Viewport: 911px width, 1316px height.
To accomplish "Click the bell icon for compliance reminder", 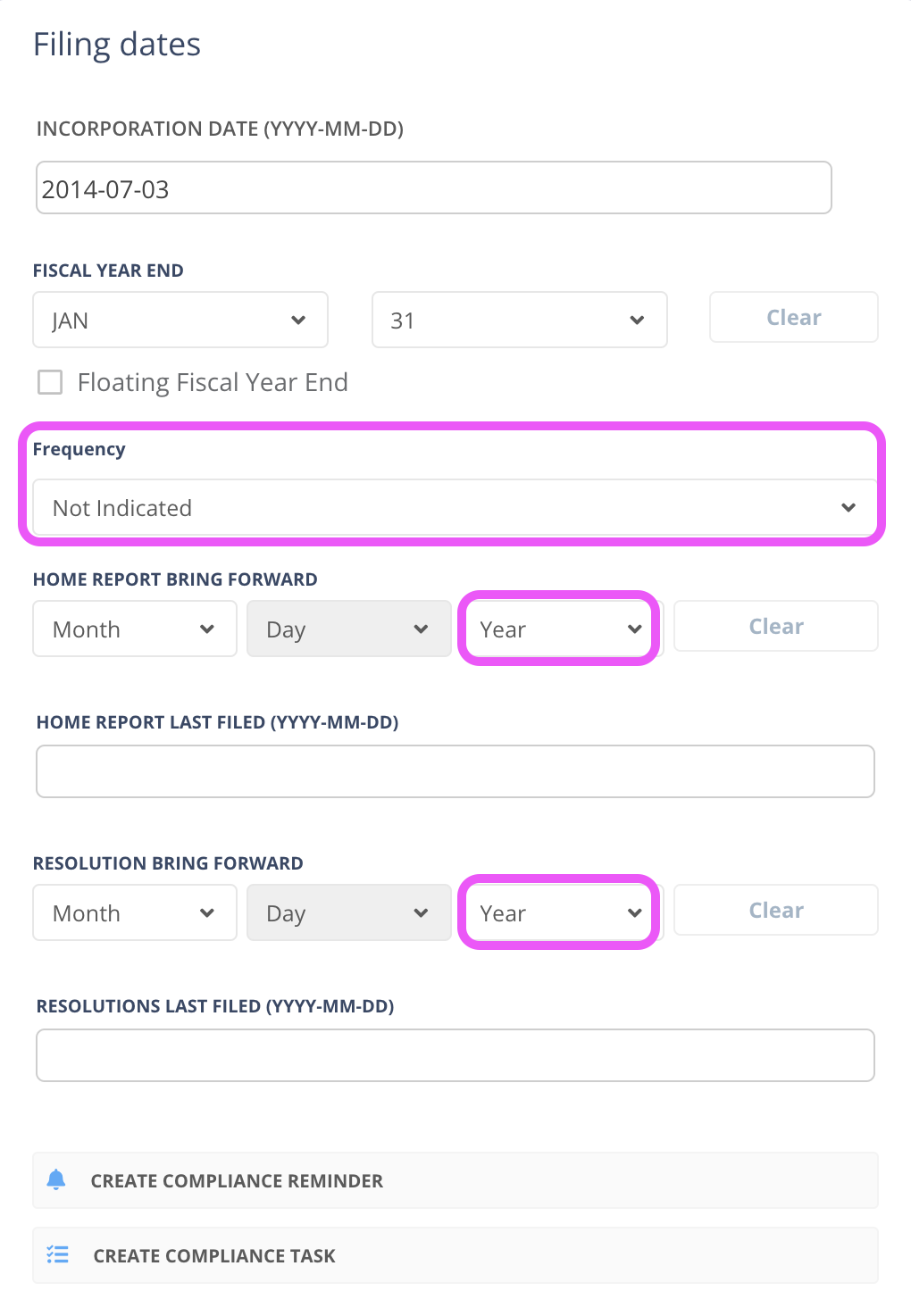I will coord(56,1179).
